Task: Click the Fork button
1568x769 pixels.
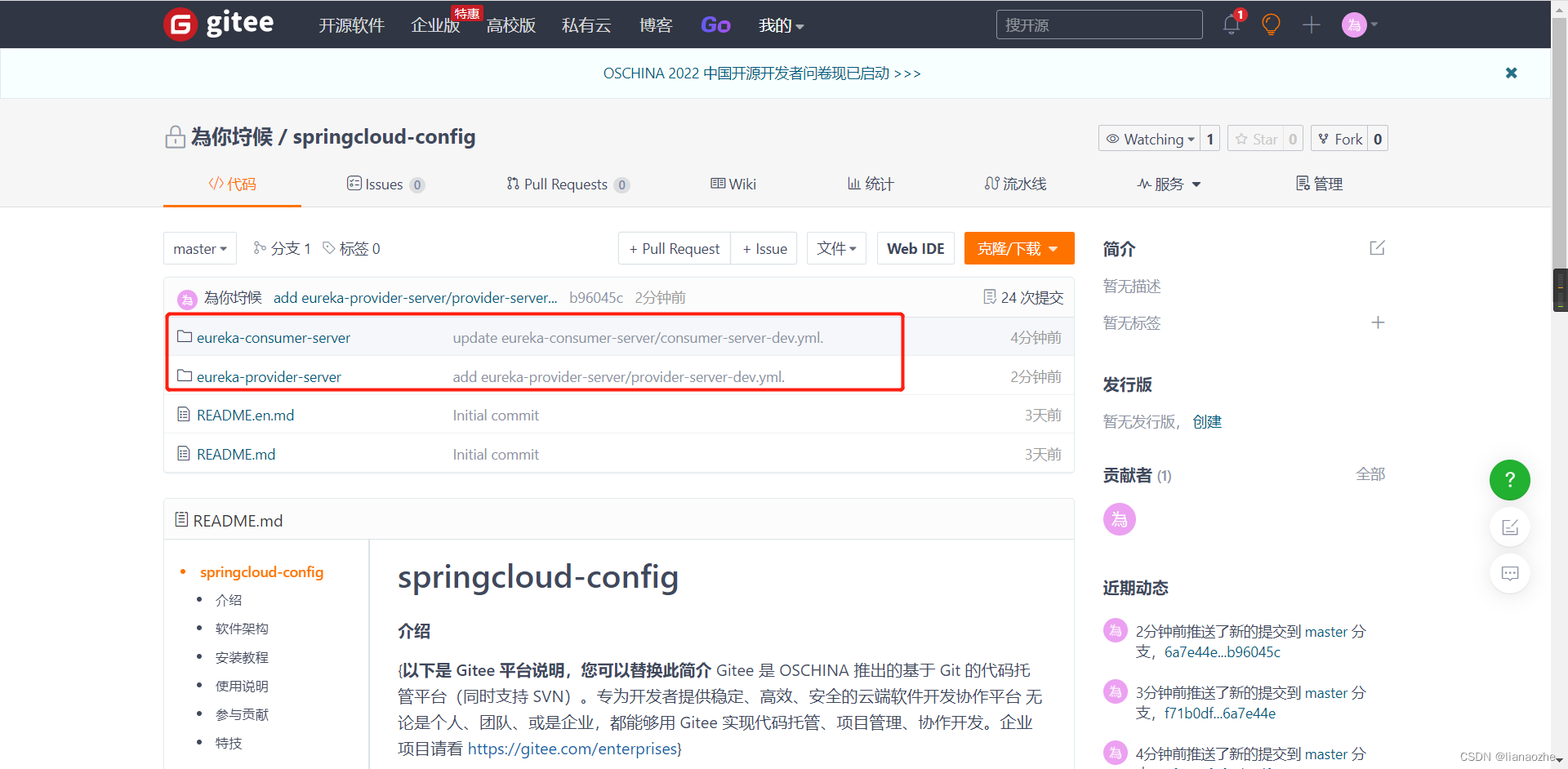Action: 1339,139
